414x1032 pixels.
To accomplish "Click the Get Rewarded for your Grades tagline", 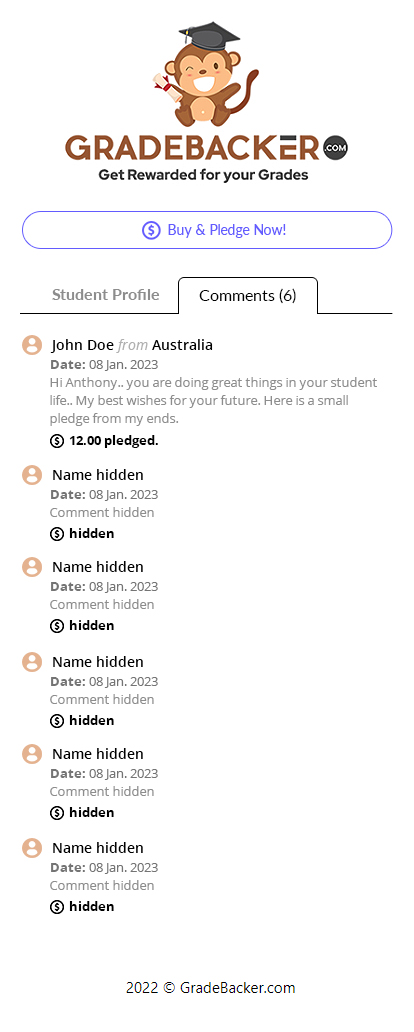I will tap(203, 175).
